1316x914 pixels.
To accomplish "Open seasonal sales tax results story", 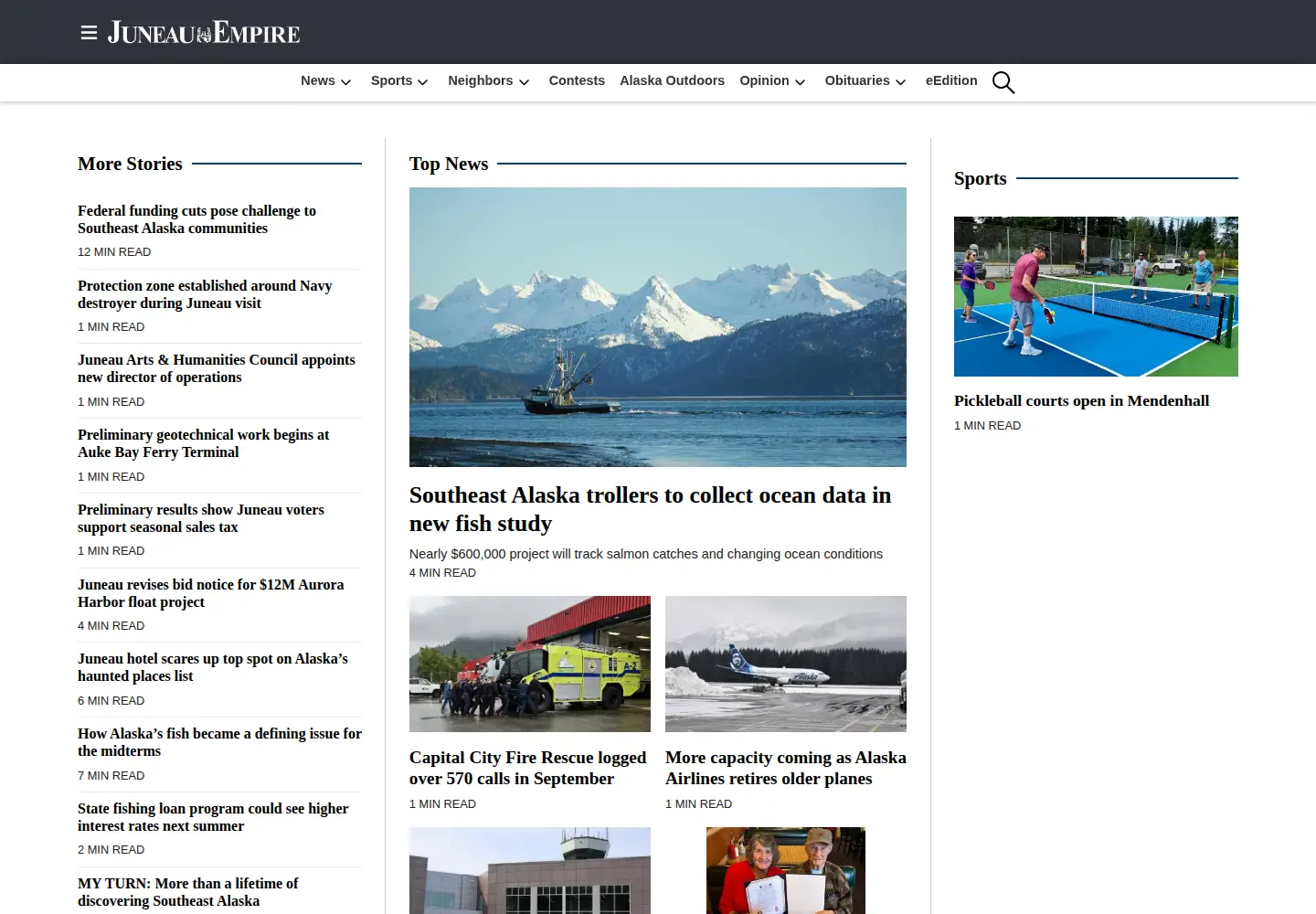I will [x=201, y=518].
